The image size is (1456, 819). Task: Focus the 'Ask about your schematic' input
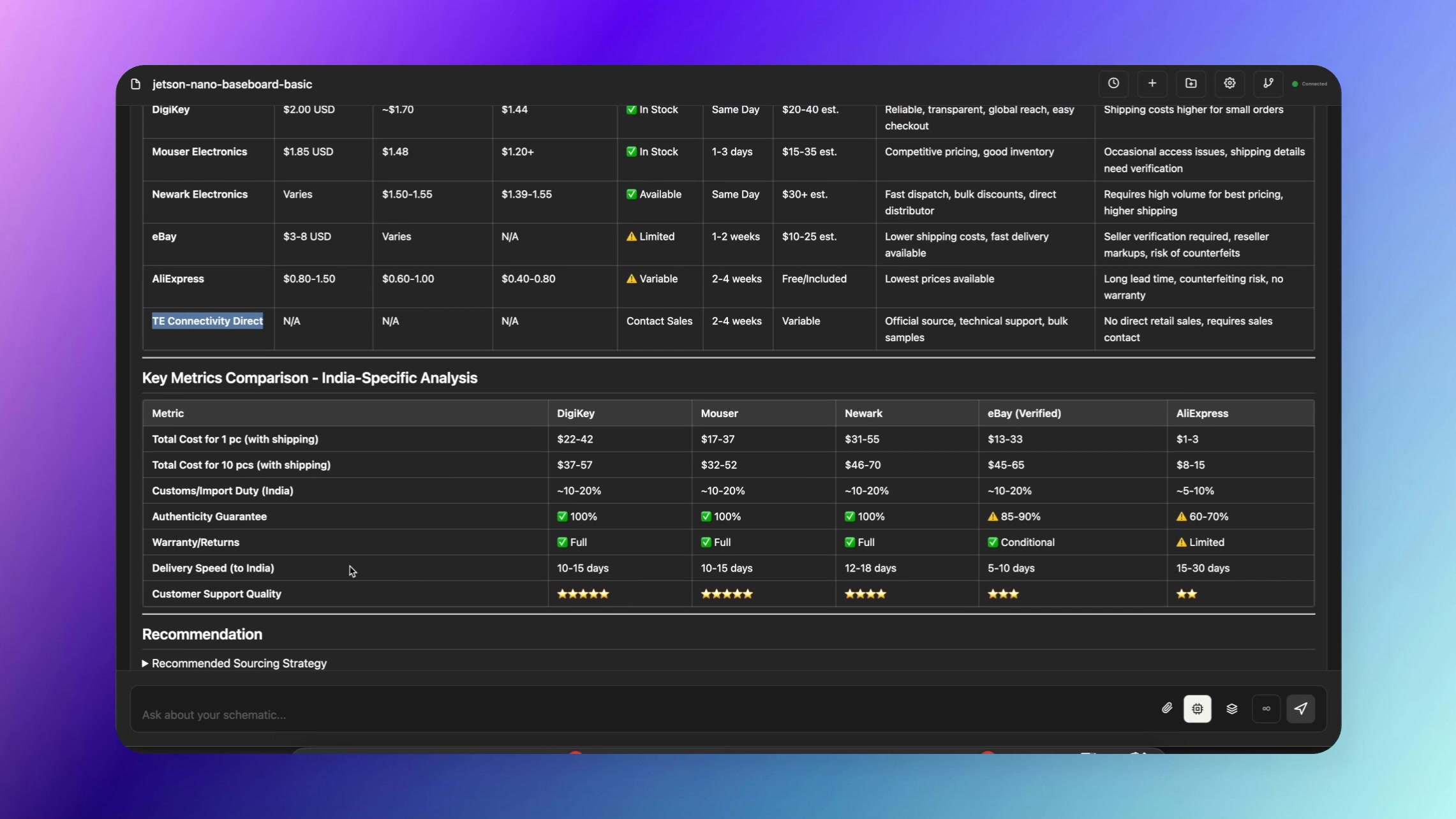coord(638,714)
